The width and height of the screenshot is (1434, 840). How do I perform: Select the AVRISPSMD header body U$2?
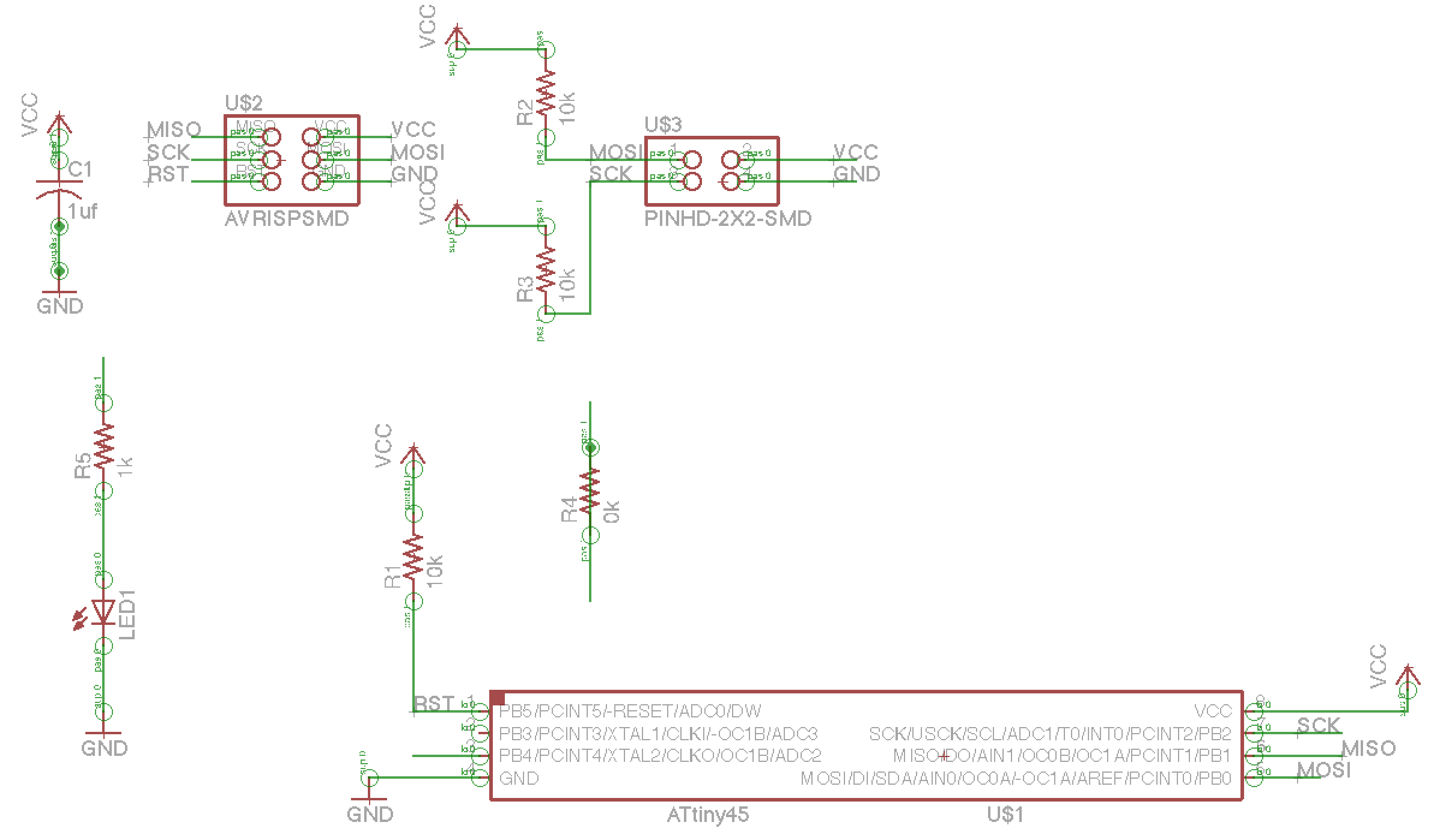click(292, 160)
